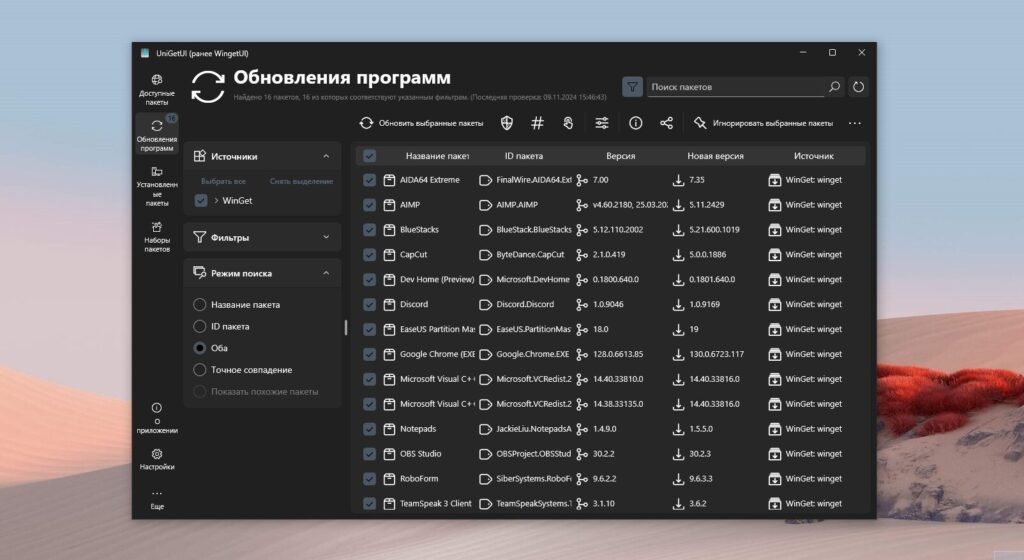Click ID tag icon of EaseUS Partition row
The width and height of the screenshot is (1024, 560).
pyautogui.click(x=485, y=329)
